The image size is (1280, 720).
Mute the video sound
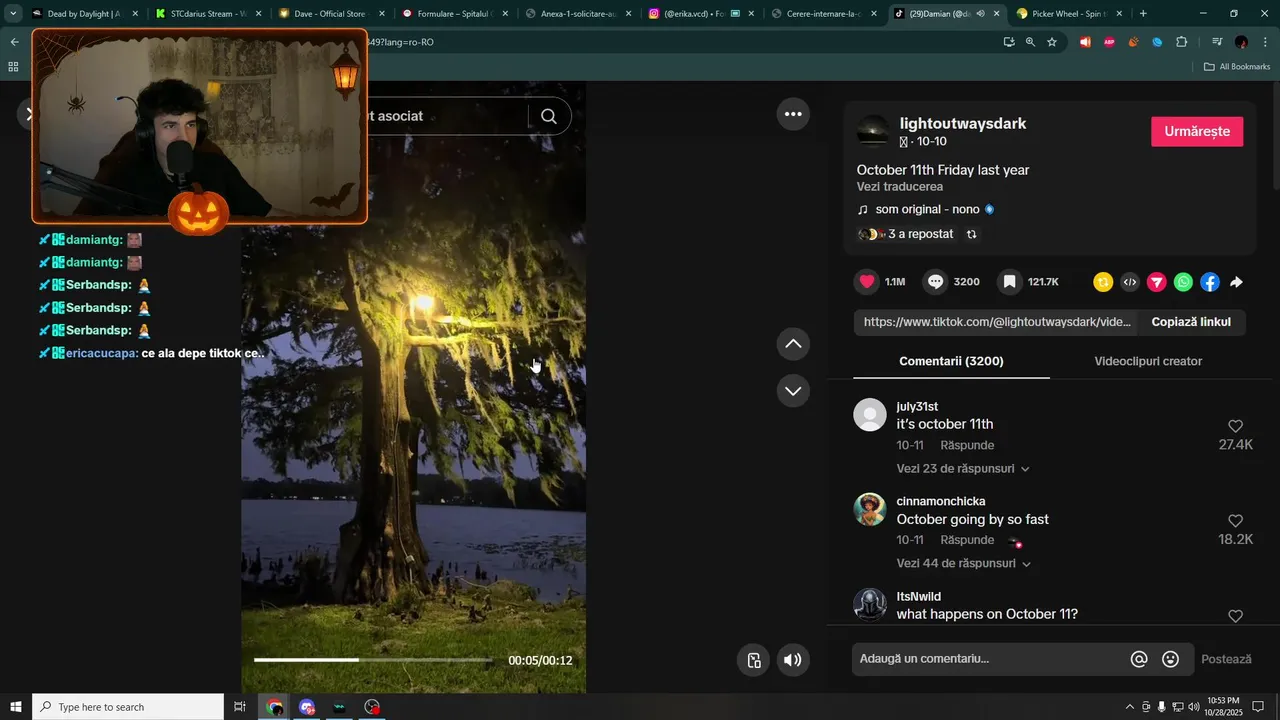[793, 660]
